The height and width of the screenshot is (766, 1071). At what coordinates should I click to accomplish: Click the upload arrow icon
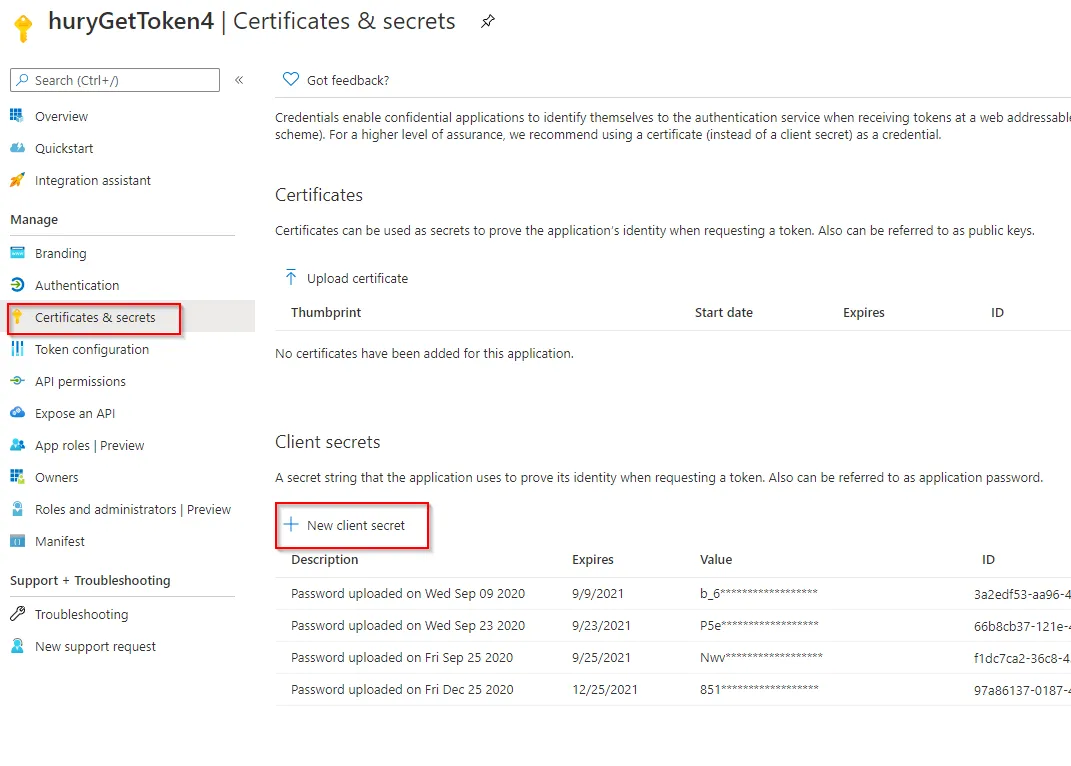(291, 277)
